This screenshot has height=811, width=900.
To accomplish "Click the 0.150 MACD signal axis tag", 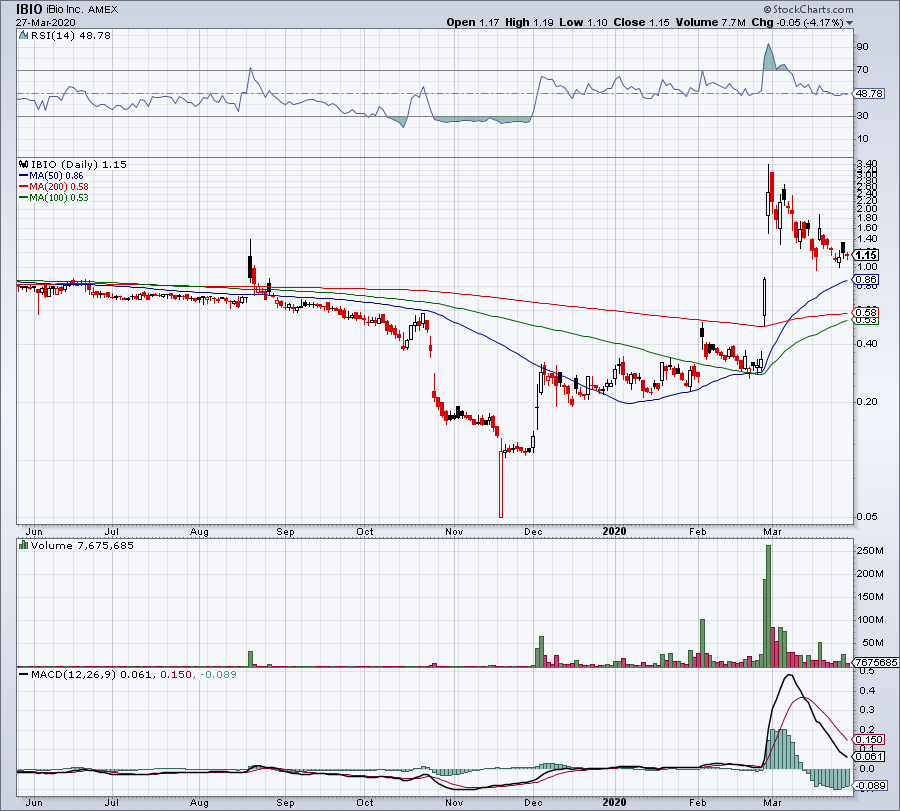I will click(869, 740).
